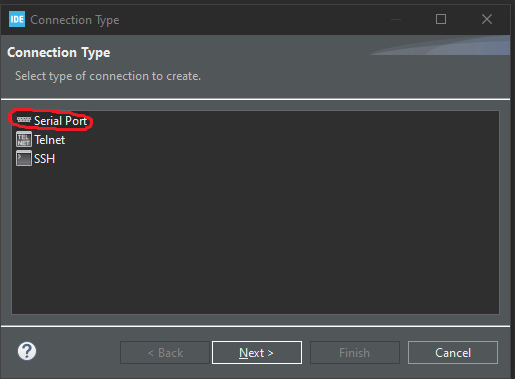Image resolution: width=515 pixels, height=379 pixels.
Task: Click the disabled Back button
Action: [165, 352]
